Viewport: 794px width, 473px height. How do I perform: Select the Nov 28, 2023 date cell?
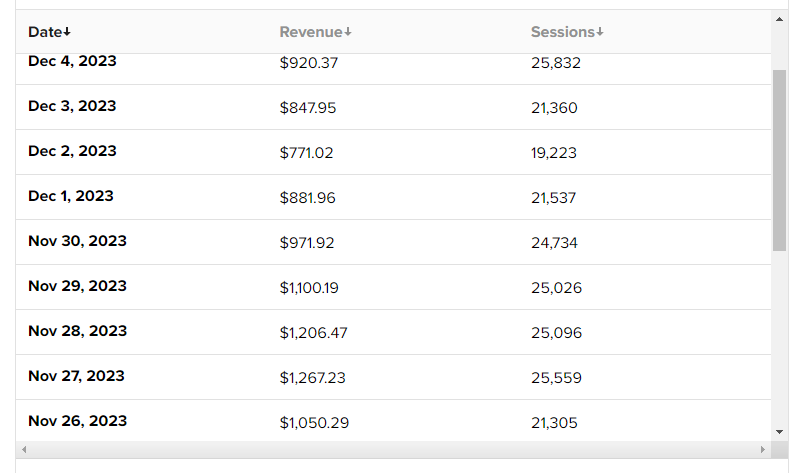tap(77, 331)
